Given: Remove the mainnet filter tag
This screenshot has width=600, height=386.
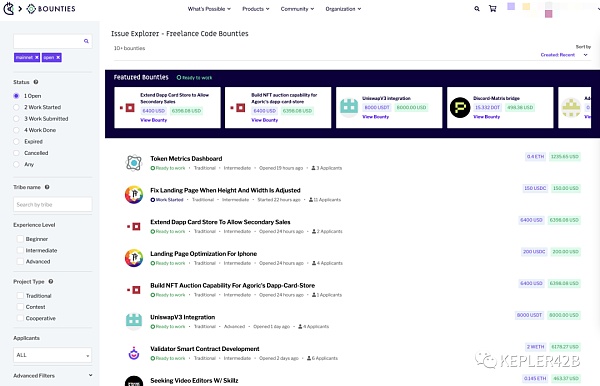Looking at the screenshot, I should click(37, 57).
